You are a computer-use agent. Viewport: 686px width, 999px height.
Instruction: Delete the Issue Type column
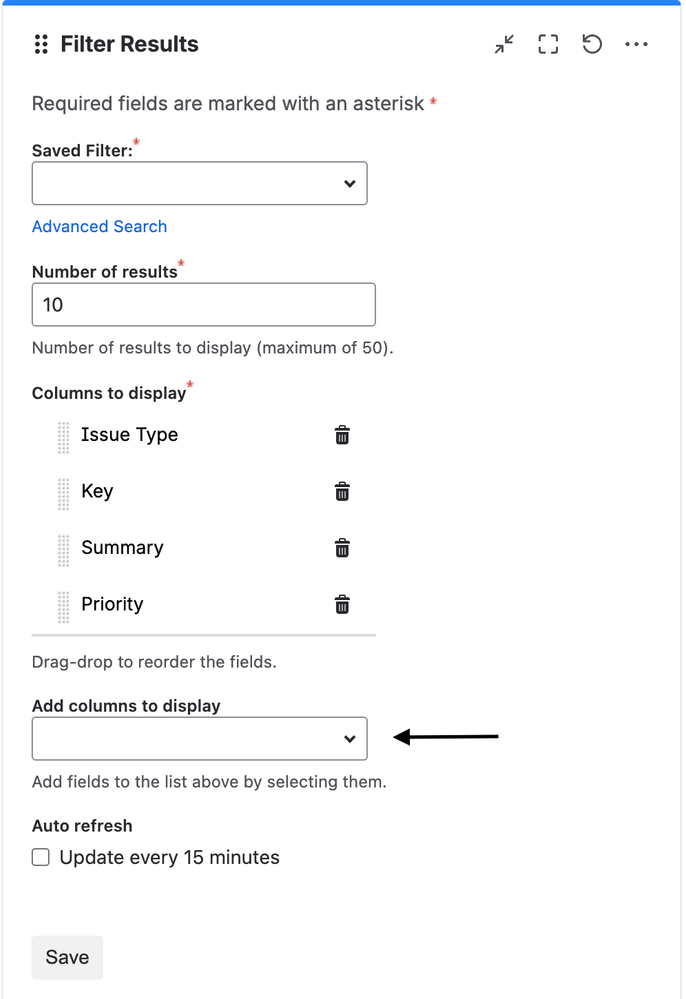342,435
